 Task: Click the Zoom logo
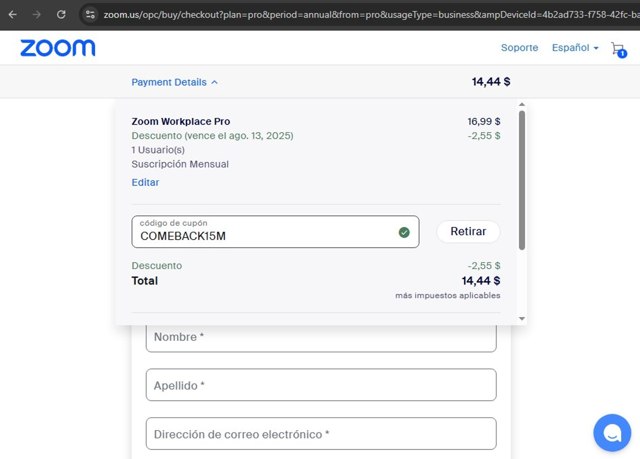point(58,48)
